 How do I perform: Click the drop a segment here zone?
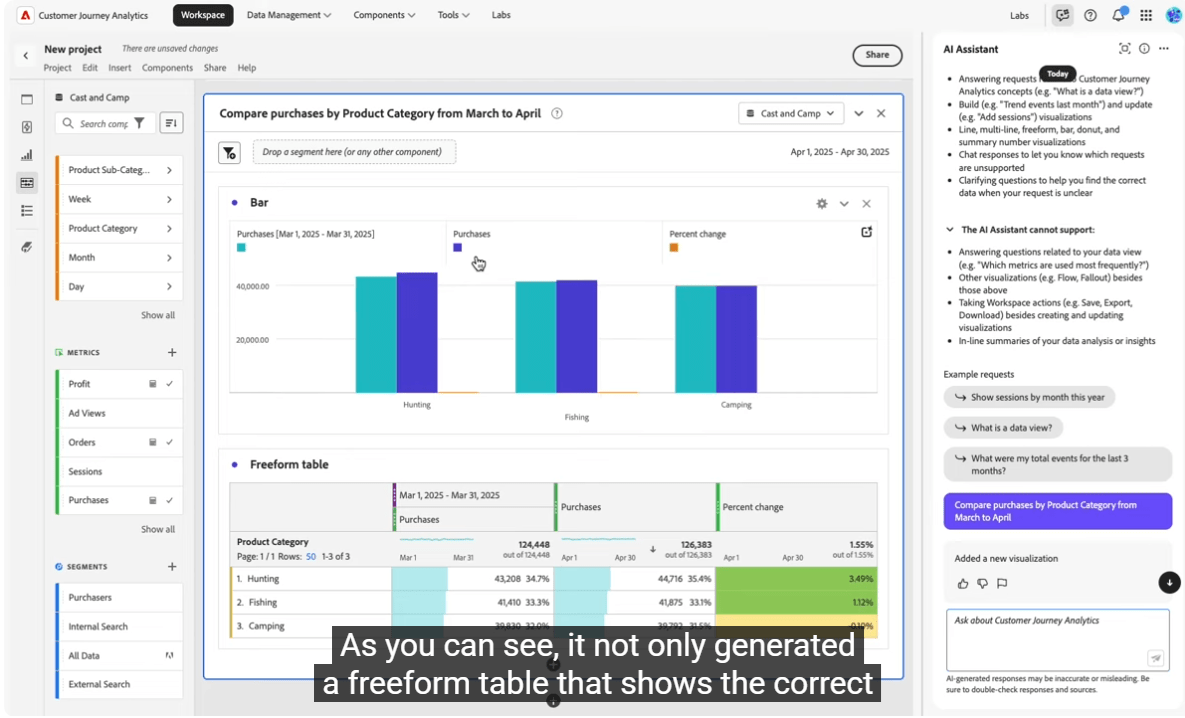click(x=354, y=152)
